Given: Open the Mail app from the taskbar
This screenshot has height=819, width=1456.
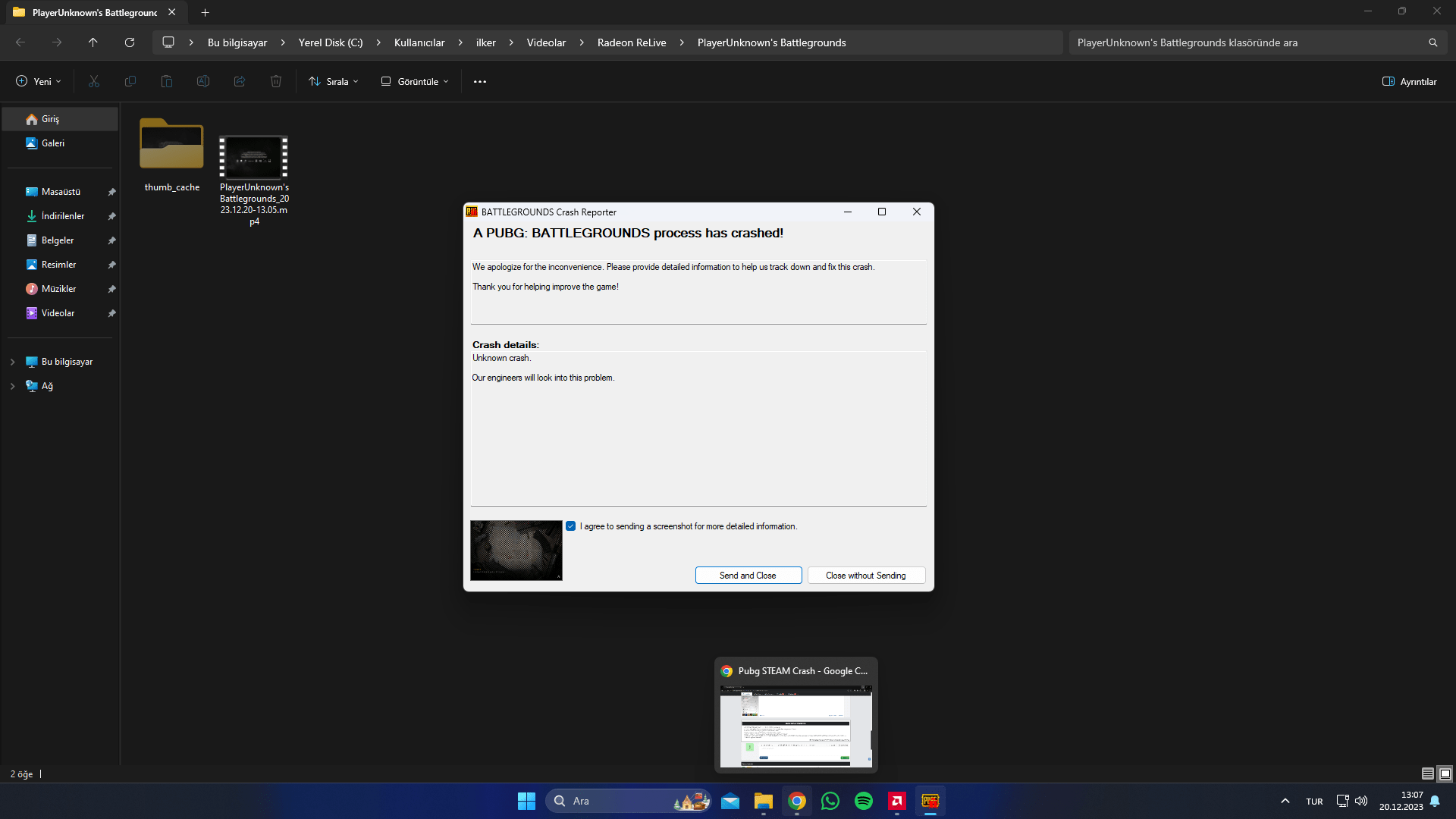Looking at the screenshot, I should 730,801.
